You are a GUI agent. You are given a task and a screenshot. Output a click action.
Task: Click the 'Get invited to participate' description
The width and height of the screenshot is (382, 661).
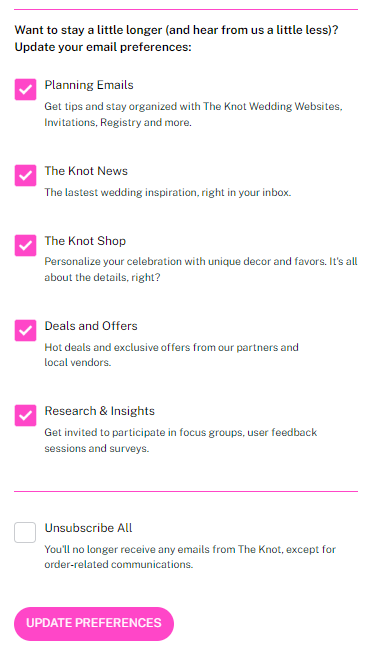coord(180,441)
